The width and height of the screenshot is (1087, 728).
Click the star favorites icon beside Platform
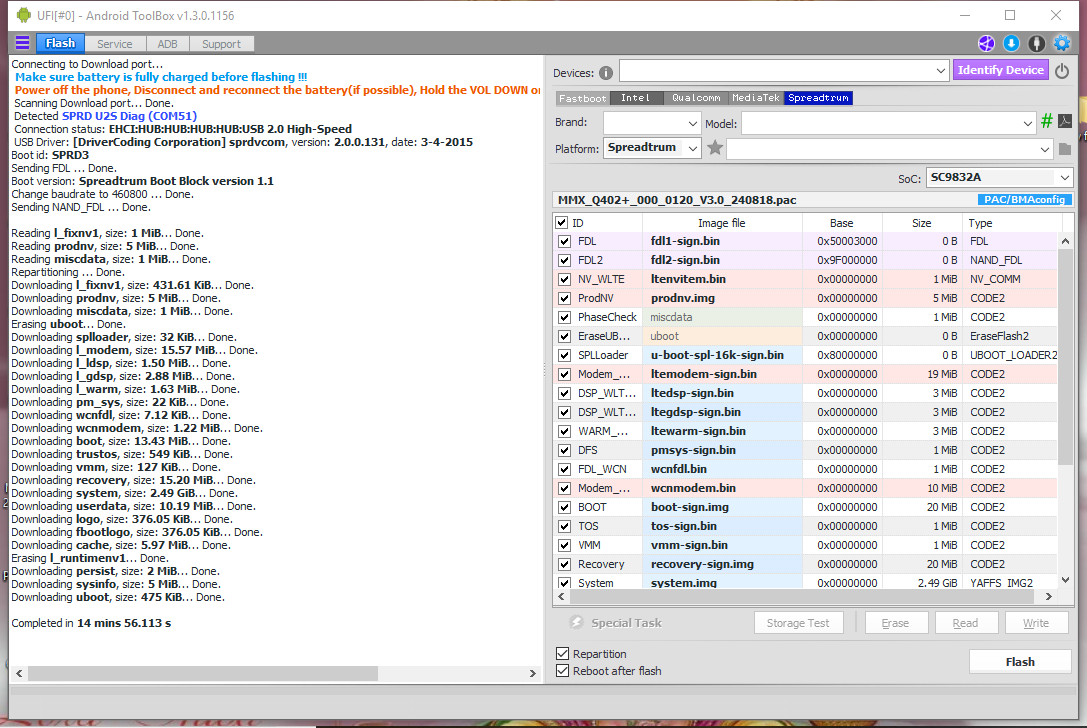click(715, 148)
